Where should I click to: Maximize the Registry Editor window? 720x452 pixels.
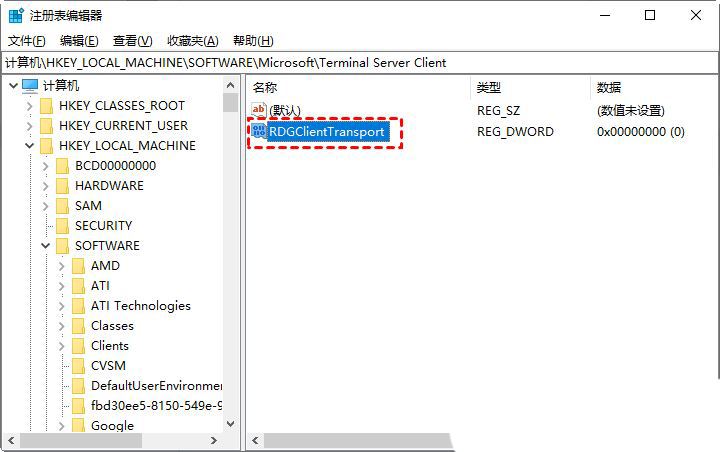coord(650,15)
